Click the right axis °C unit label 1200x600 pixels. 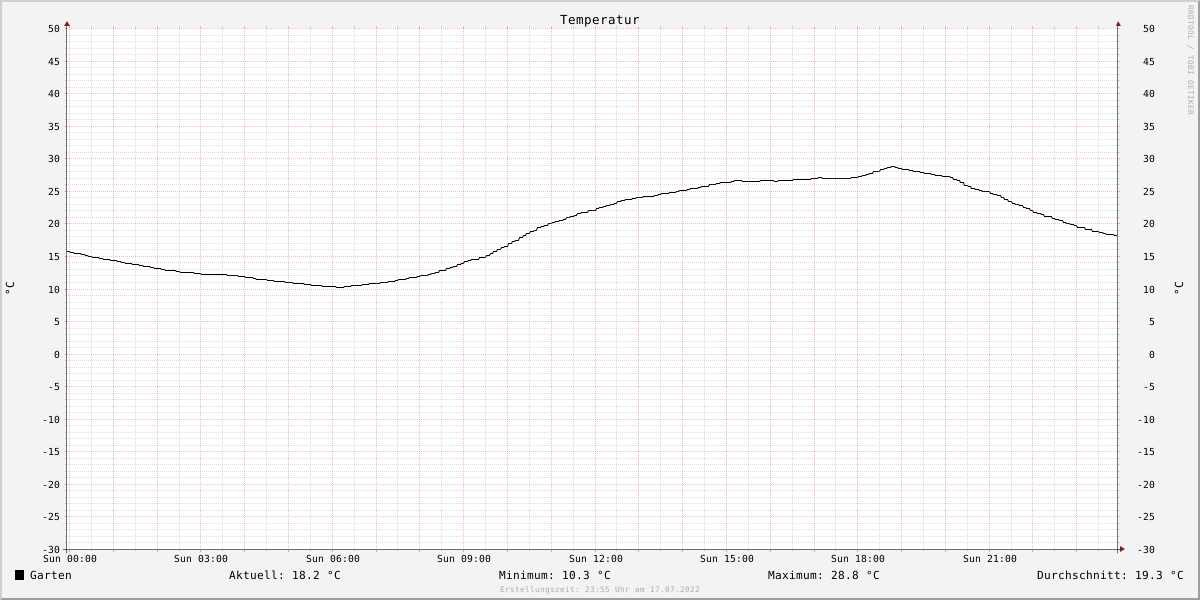[1178, 288]
